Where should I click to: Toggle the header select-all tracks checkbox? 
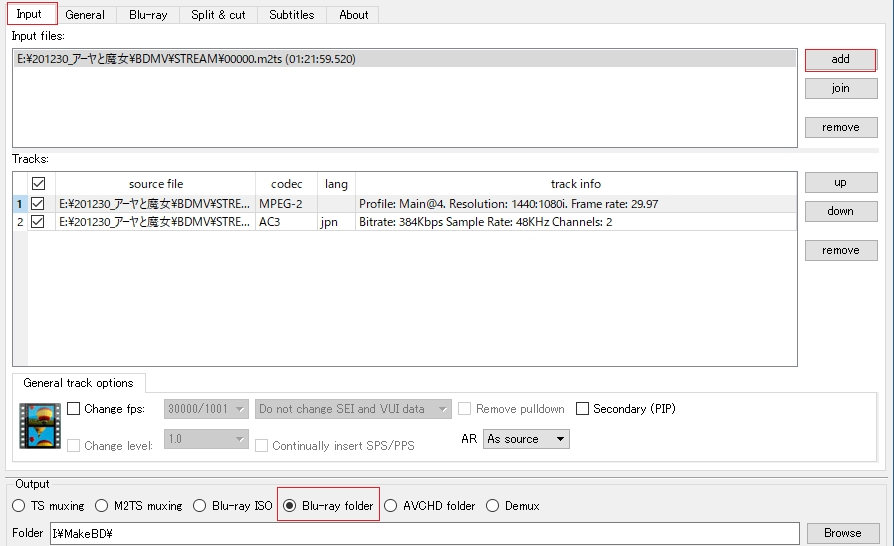[39, 184]
